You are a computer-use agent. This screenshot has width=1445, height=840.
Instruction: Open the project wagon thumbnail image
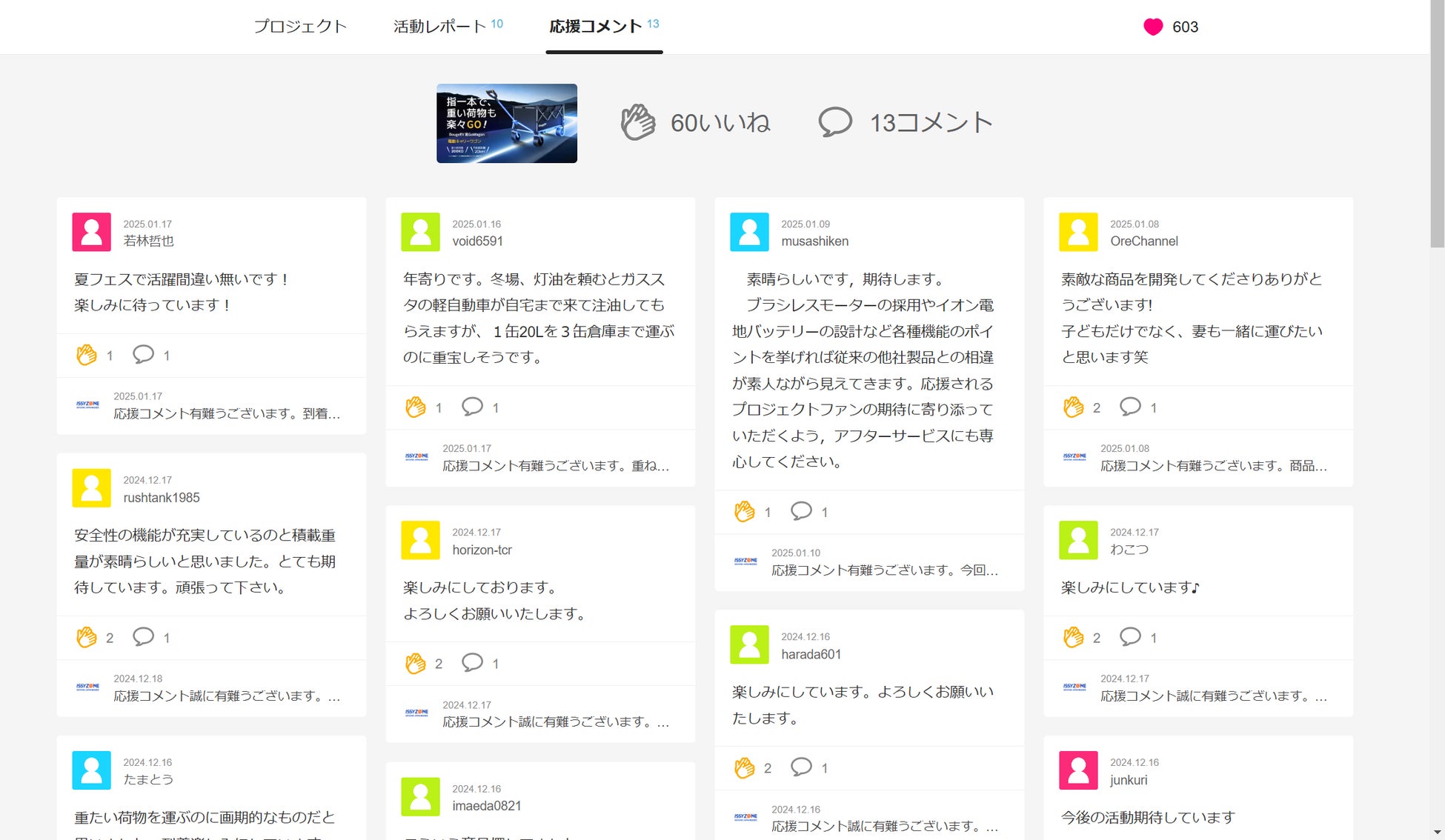507,123
